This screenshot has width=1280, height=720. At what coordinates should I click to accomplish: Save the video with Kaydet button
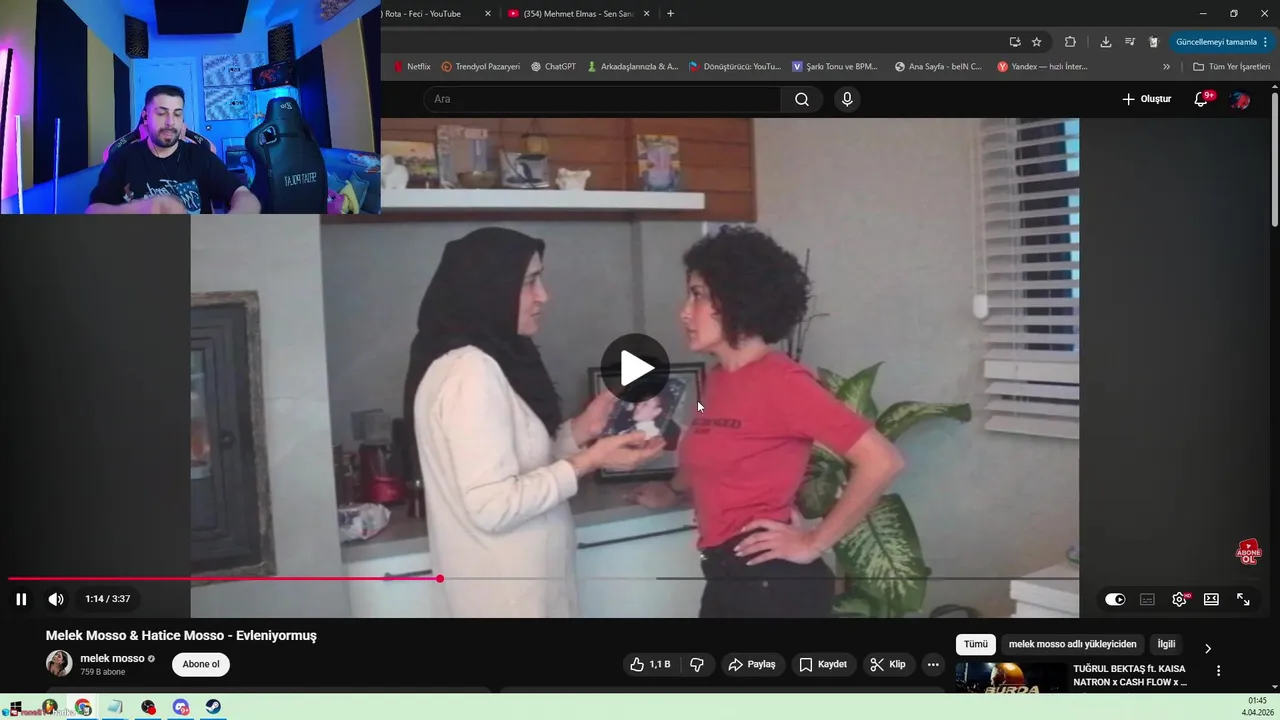coord(822,664)
